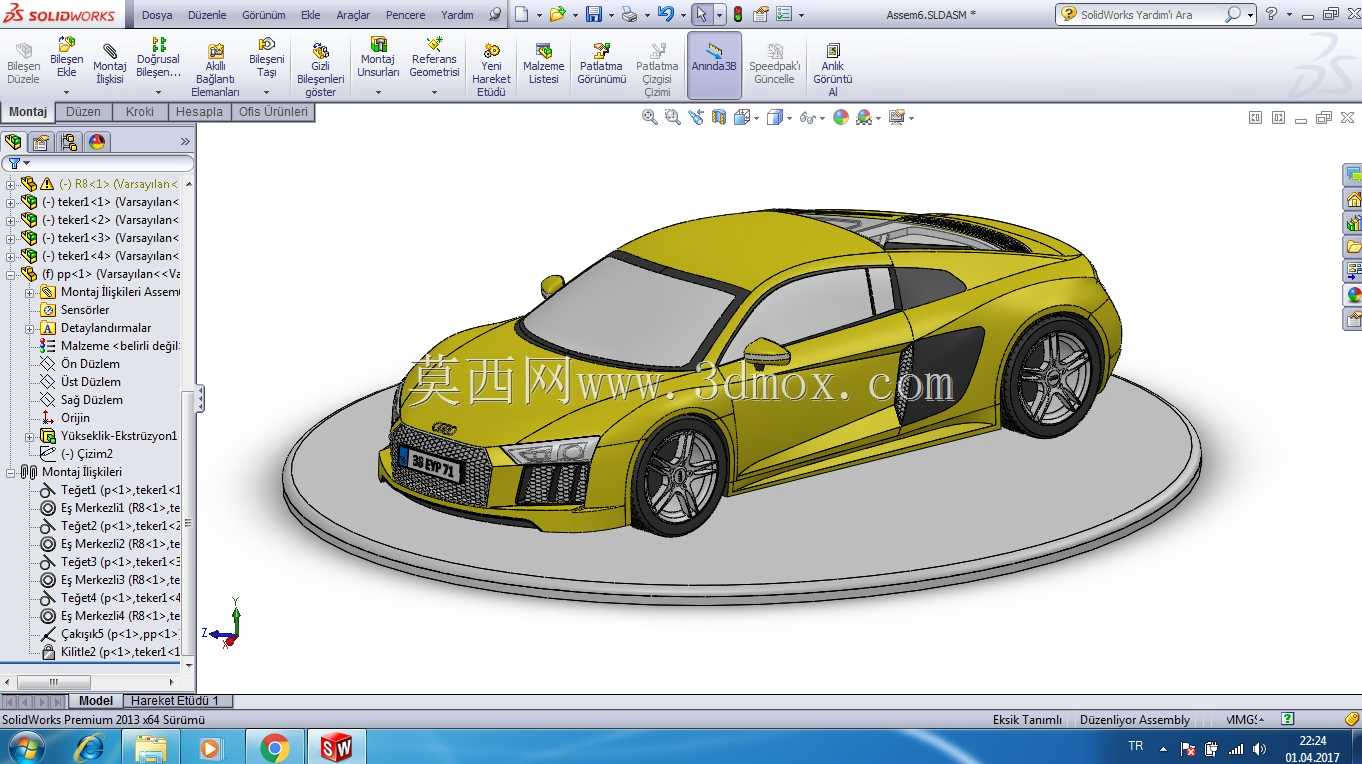
Task: Select the Ön Düzlem plane
Action: tap(90, 364)
